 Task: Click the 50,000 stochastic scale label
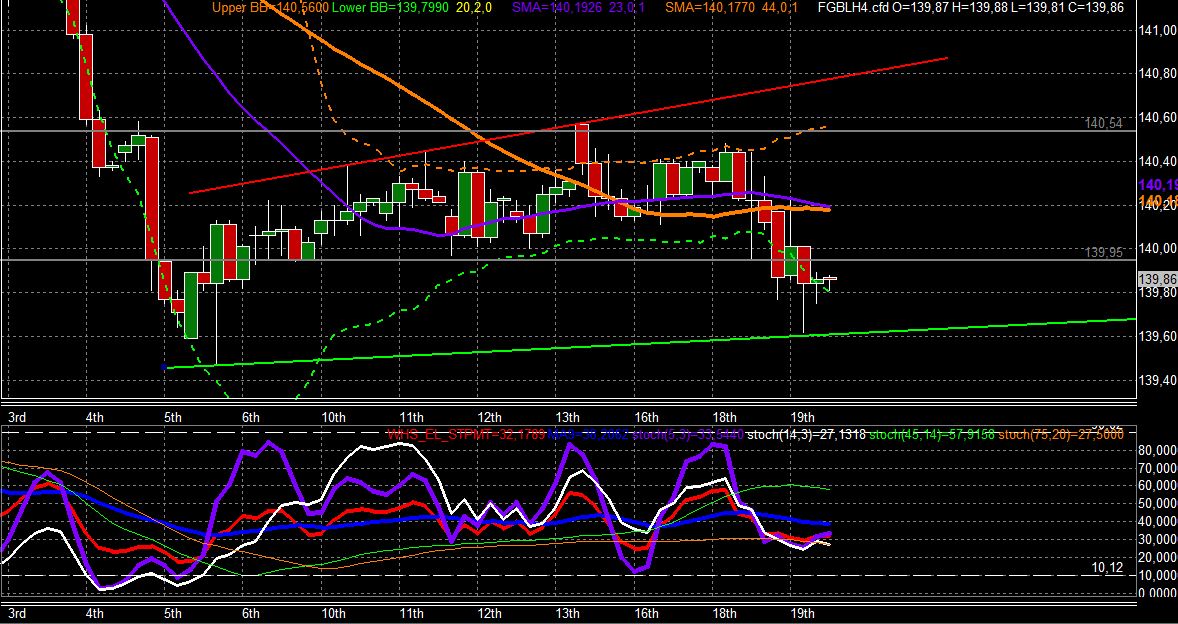pos(1158,504)
